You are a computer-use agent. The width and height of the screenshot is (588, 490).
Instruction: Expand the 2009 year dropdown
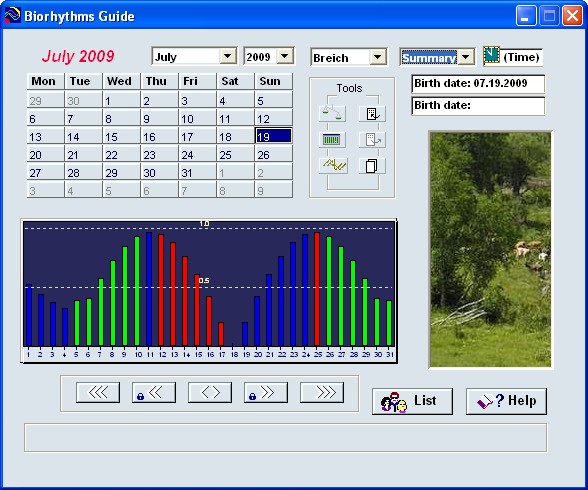[285, 56]
